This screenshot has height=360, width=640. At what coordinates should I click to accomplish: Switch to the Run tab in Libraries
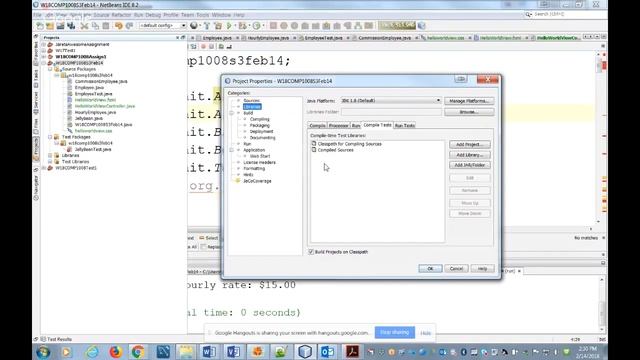[x=356, y=125]
